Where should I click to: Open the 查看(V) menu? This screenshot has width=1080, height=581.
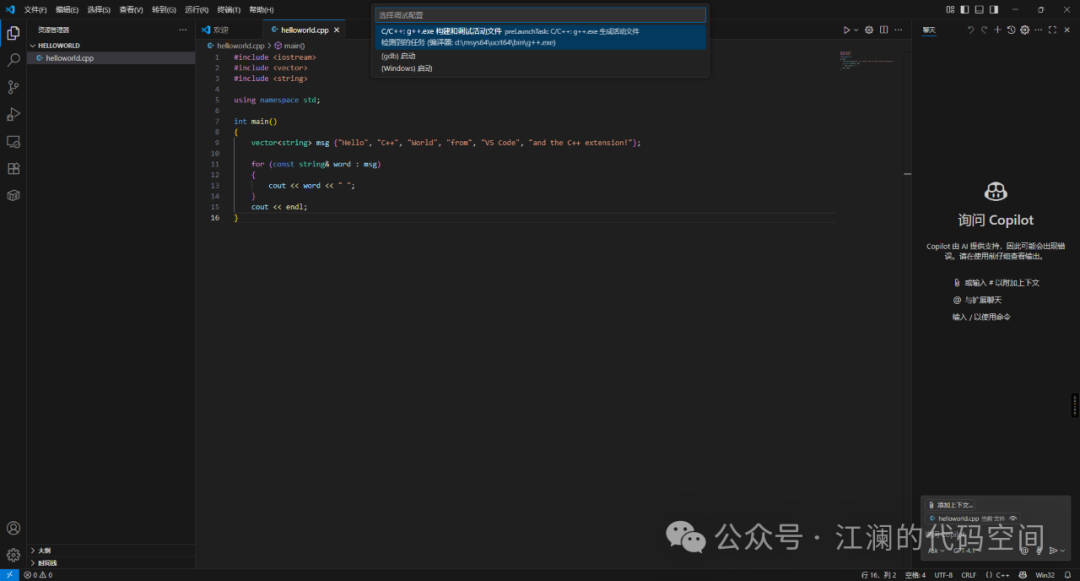pos(131,10)
